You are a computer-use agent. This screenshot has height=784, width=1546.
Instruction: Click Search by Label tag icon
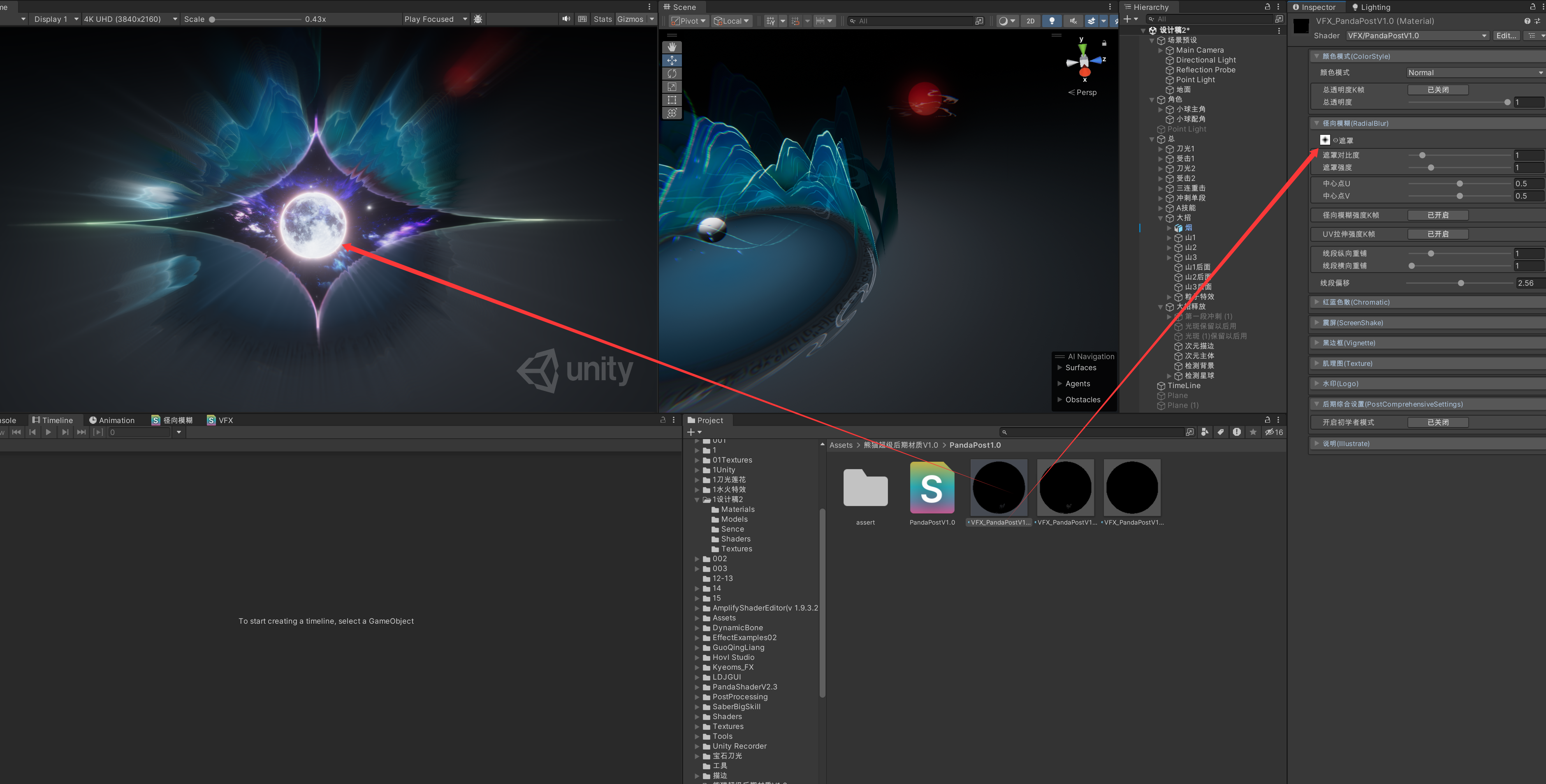click(x=1221, y=432)
